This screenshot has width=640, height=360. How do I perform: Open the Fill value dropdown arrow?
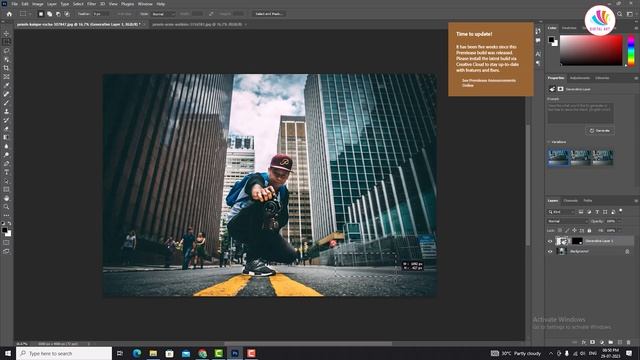coord(620,231)
